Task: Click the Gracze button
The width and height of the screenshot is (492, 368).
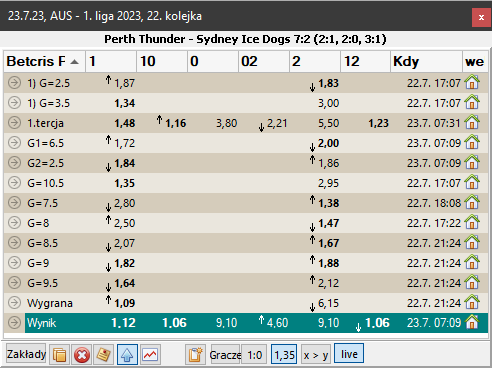Action: click(x=226, y=354)
